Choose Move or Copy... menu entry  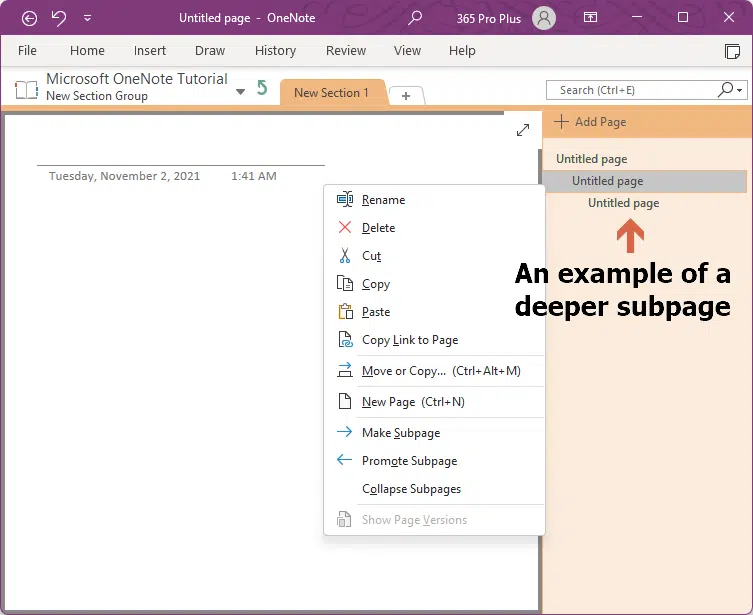[434, 371]
